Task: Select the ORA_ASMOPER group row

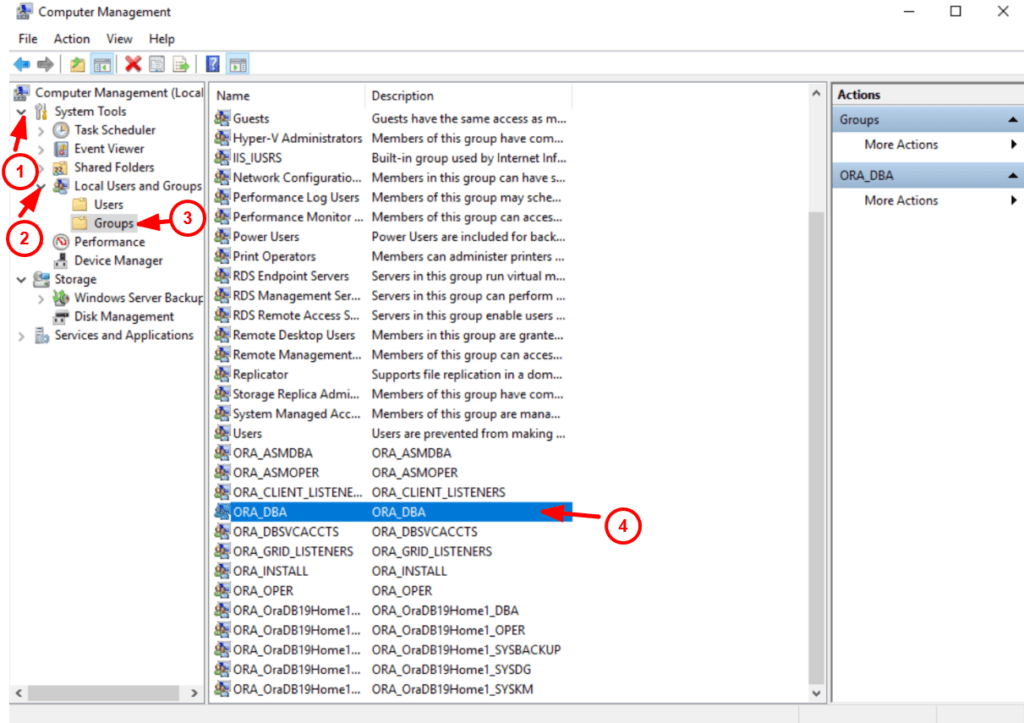Action: [x=392, y=472]
